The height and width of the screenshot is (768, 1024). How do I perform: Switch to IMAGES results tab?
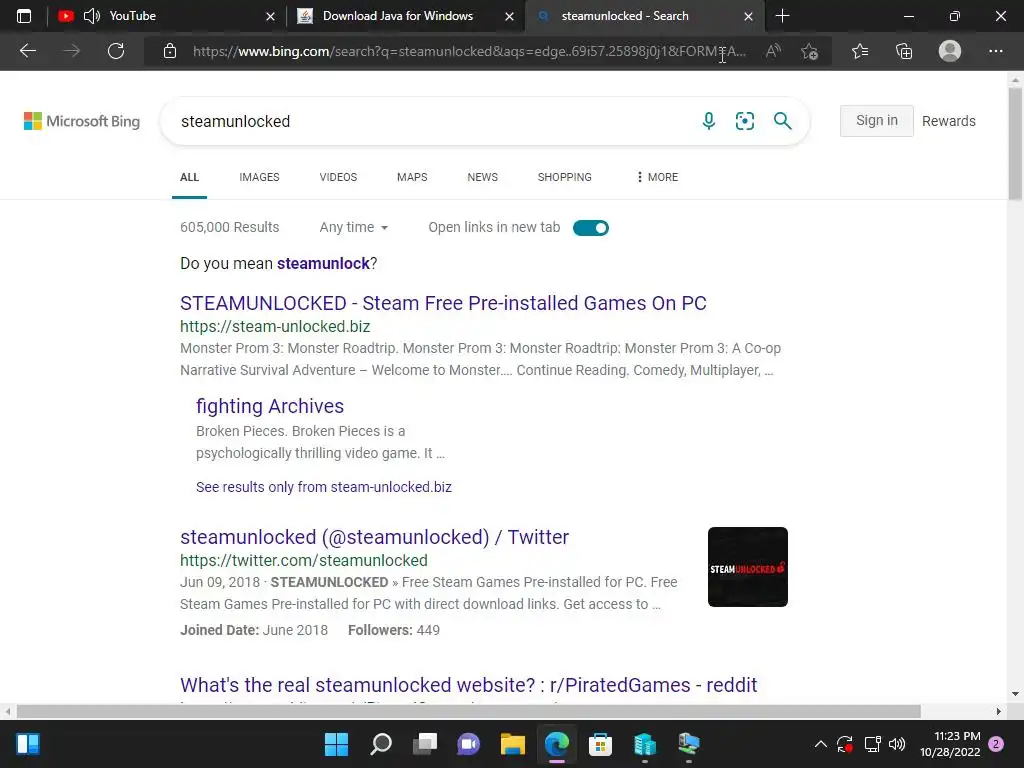(x=259, y=177)
